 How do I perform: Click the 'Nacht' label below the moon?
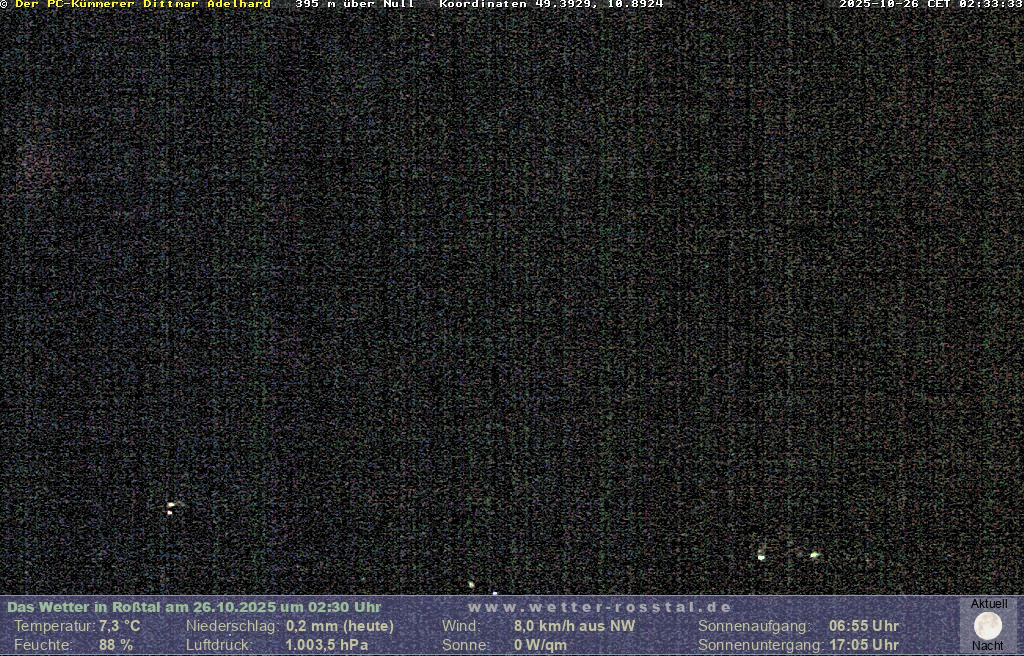point(988,646)
